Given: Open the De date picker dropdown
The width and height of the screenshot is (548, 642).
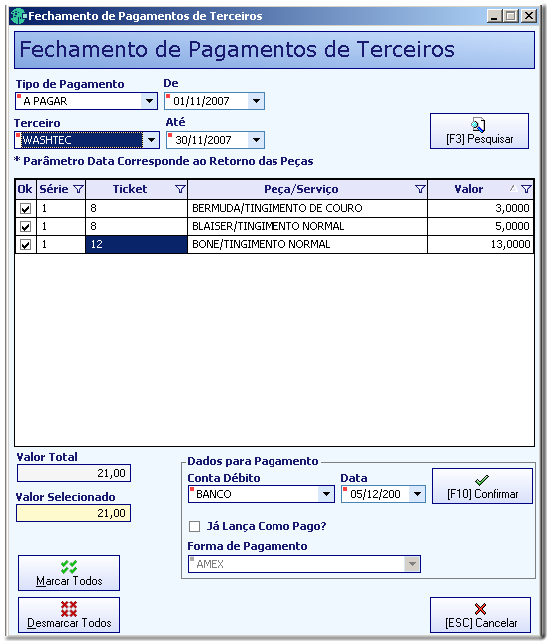Looking at the screenshot, I should [x=256, y=101].
